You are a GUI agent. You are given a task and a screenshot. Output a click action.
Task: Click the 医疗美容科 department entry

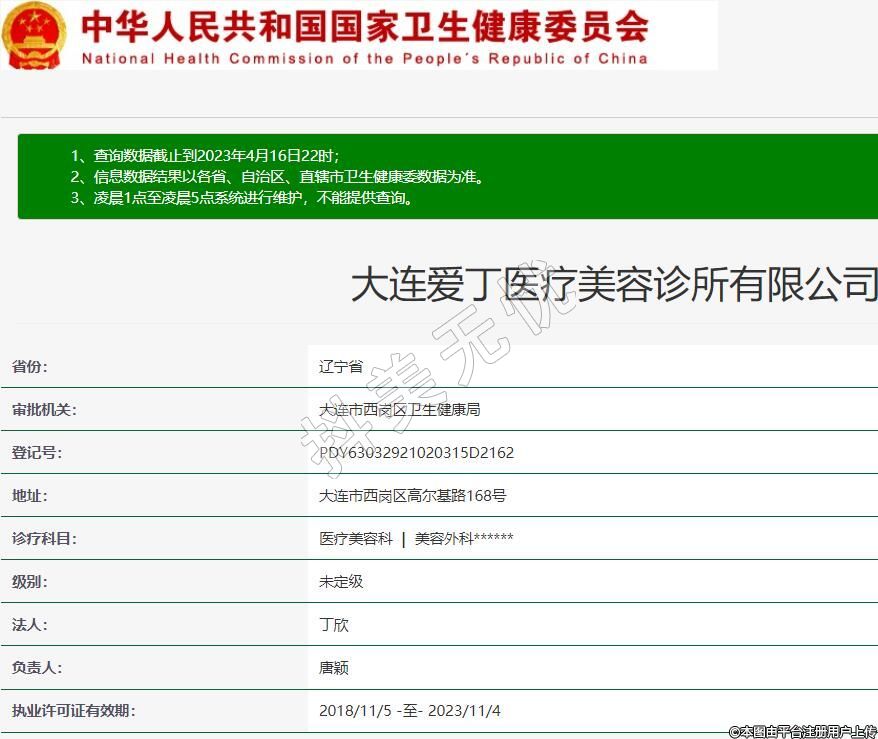(356, 539)
